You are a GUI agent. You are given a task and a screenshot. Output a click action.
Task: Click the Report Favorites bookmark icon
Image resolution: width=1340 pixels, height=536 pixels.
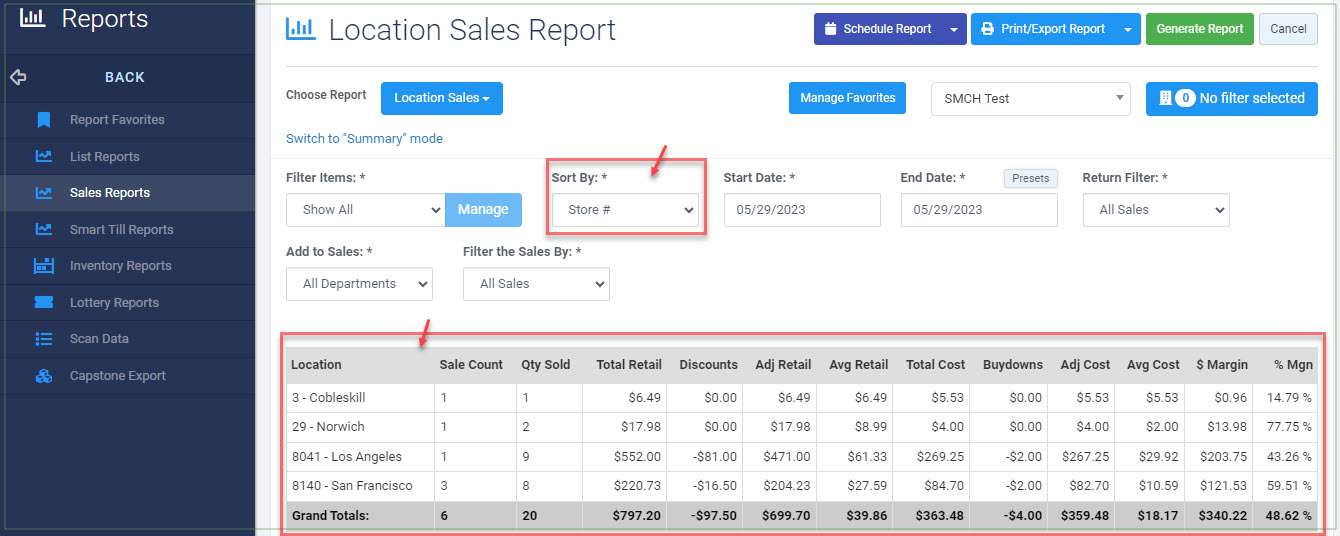tap(43, 120)
